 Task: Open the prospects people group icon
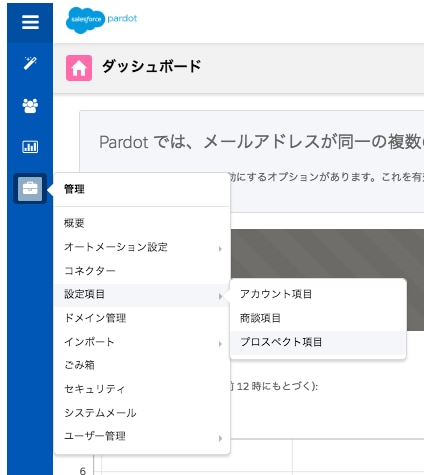[30, 106]
